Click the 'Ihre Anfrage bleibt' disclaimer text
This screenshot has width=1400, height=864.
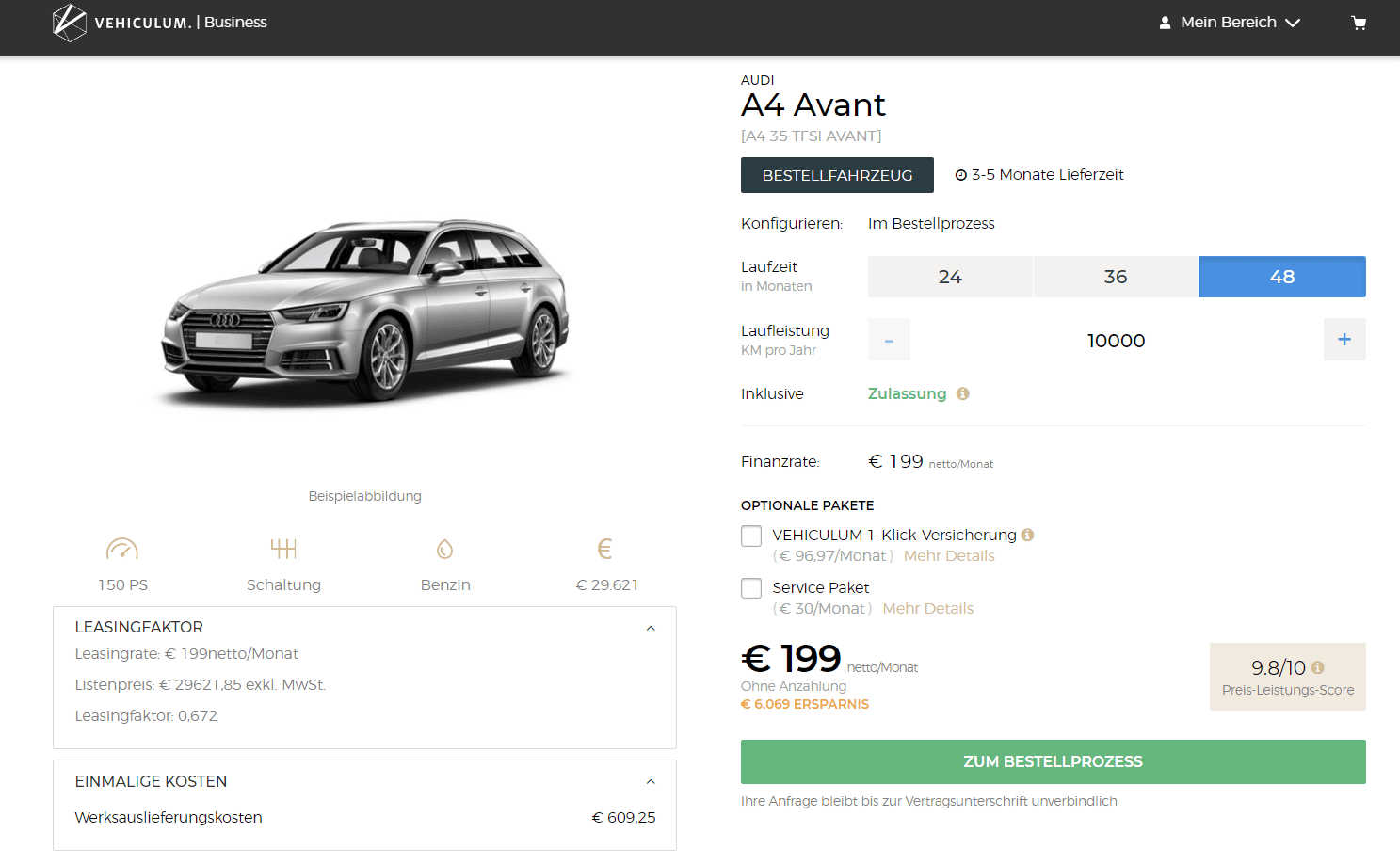tap(929, 801)
